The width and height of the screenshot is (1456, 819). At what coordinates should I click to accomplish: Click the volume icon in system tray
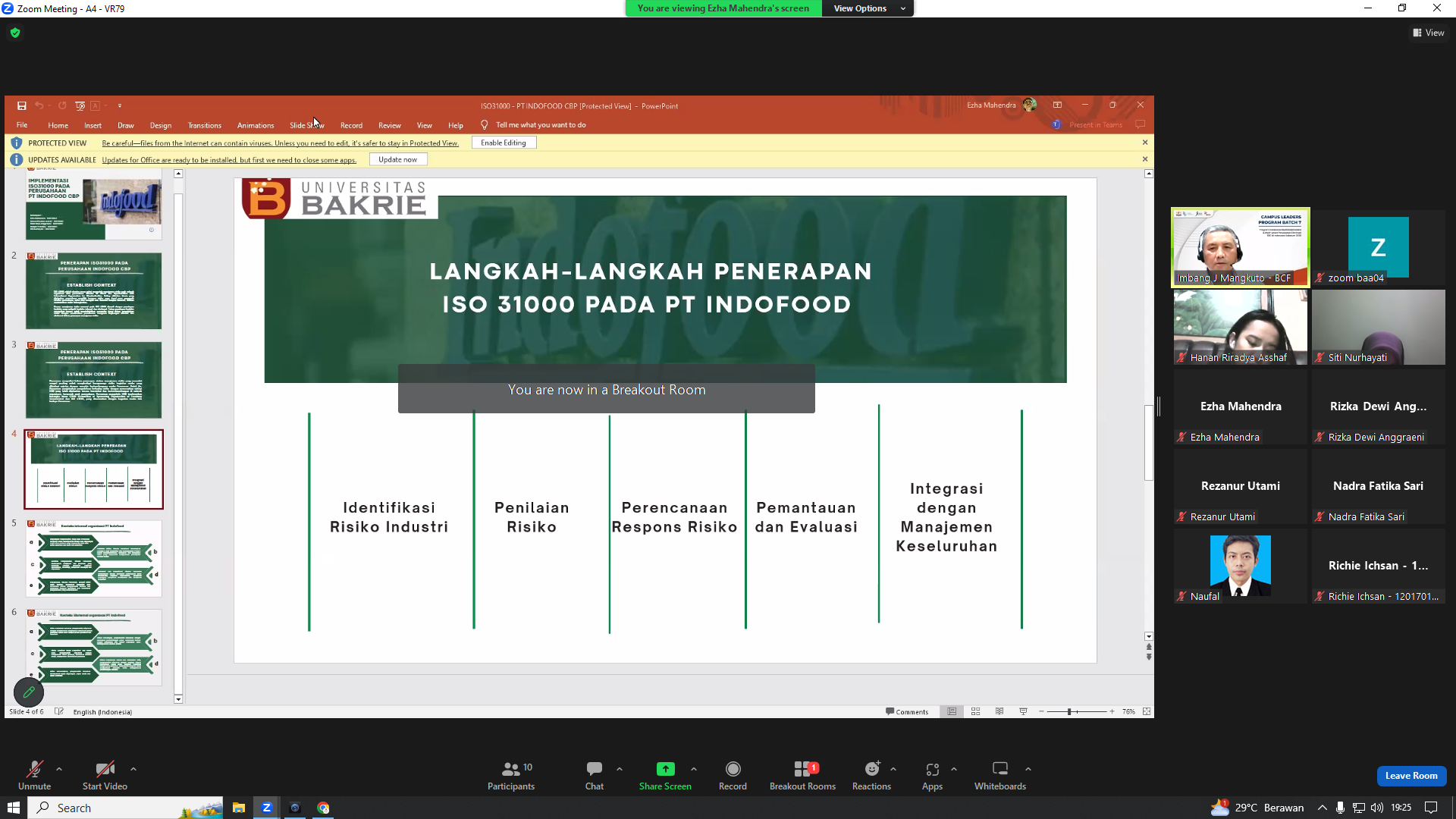tap(1377, 808)
